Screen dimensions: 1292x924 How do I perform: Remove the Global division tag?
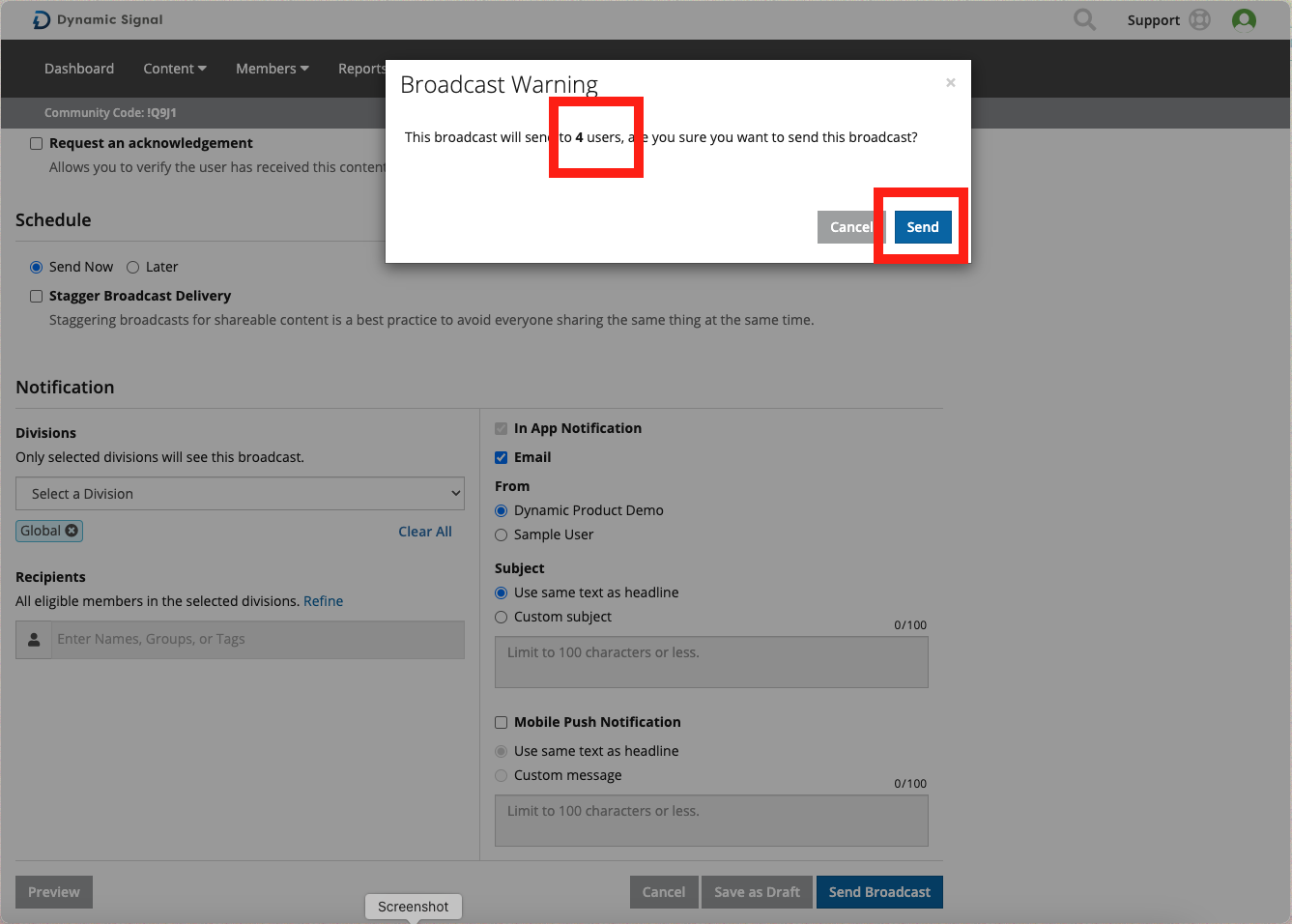[x=72, y=531]
